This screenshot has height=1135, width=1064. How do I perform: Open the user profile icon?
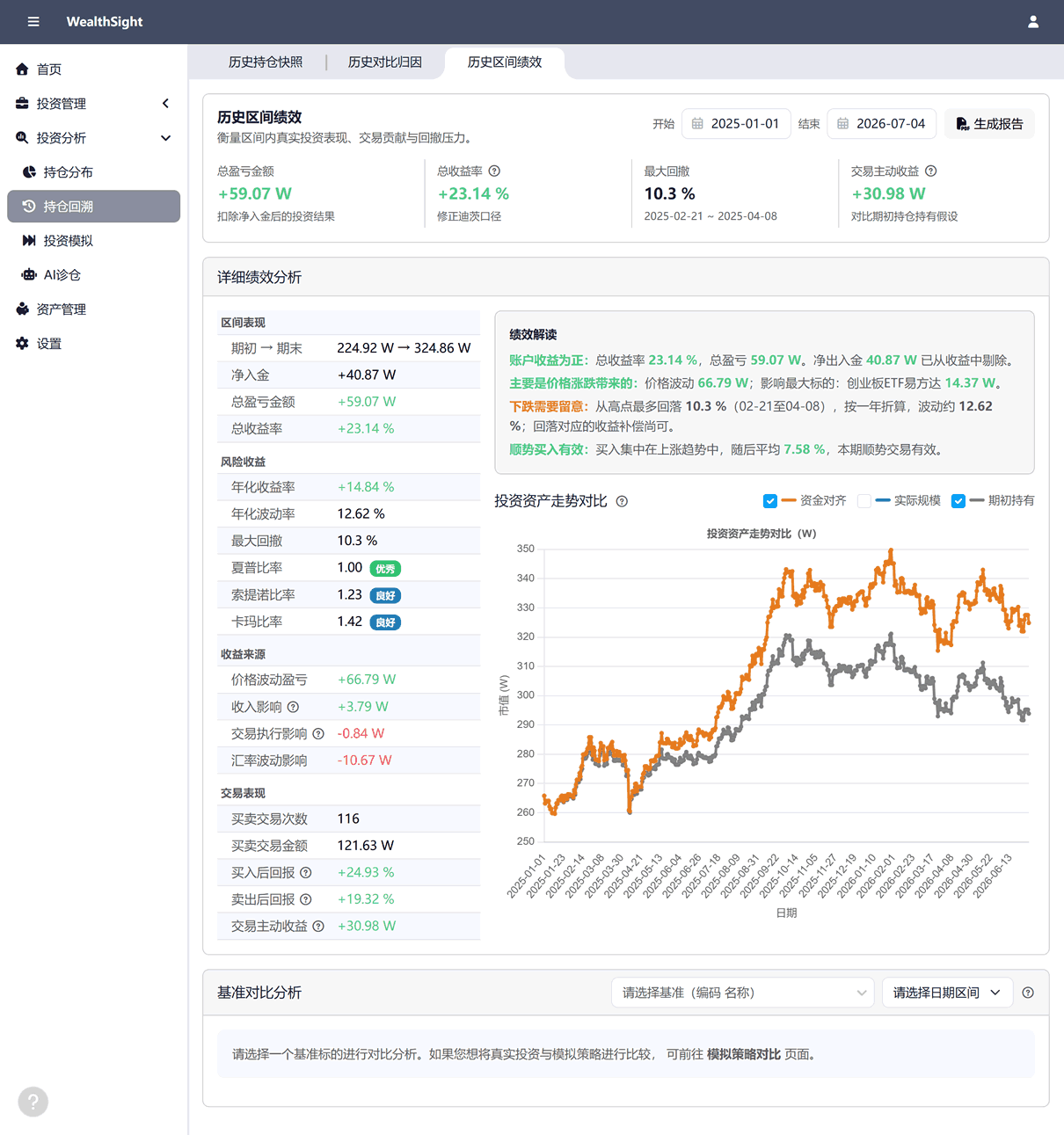1033,22
